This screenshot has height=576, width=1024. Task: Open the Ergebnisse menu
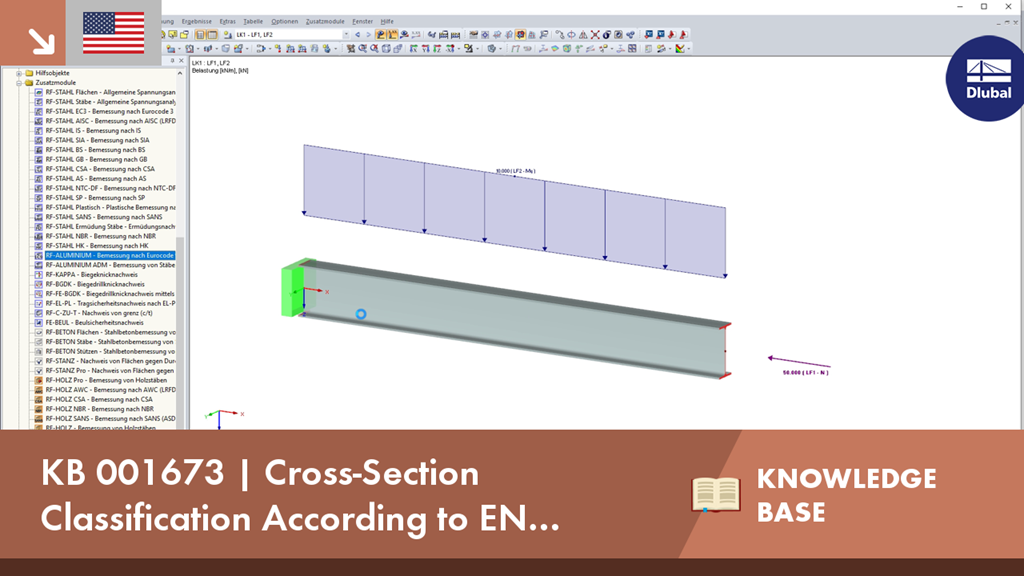(x=197, y=22)
